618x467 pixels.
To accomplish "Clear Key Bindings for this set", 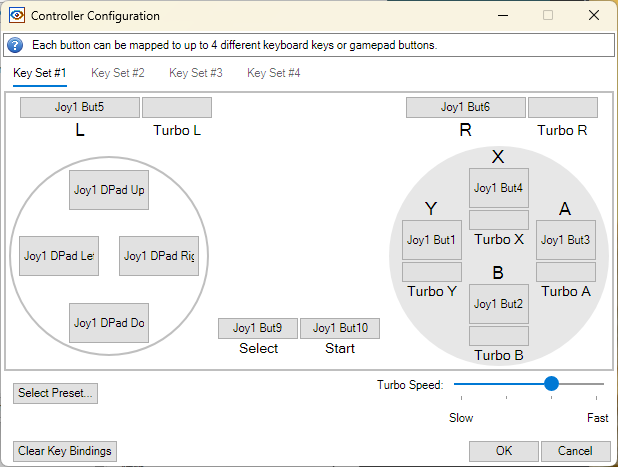I will [65, 451].
